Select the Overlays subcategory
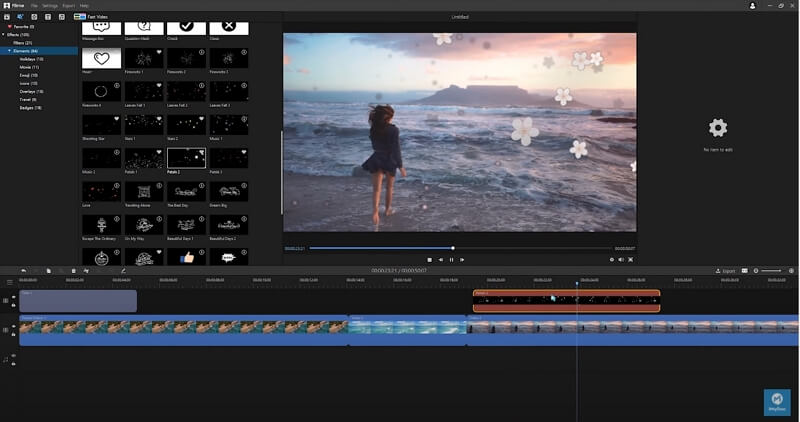The width and height of the screenshot is (800, 422). [x=31, y=91]
